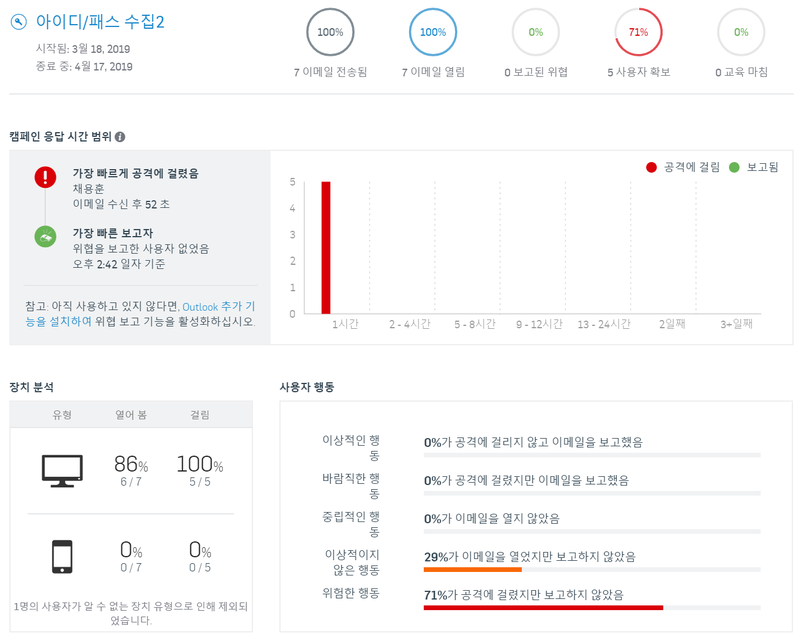Click the 가장 빠른 보고자 heading
800x643 pixels.
(112, 233)
